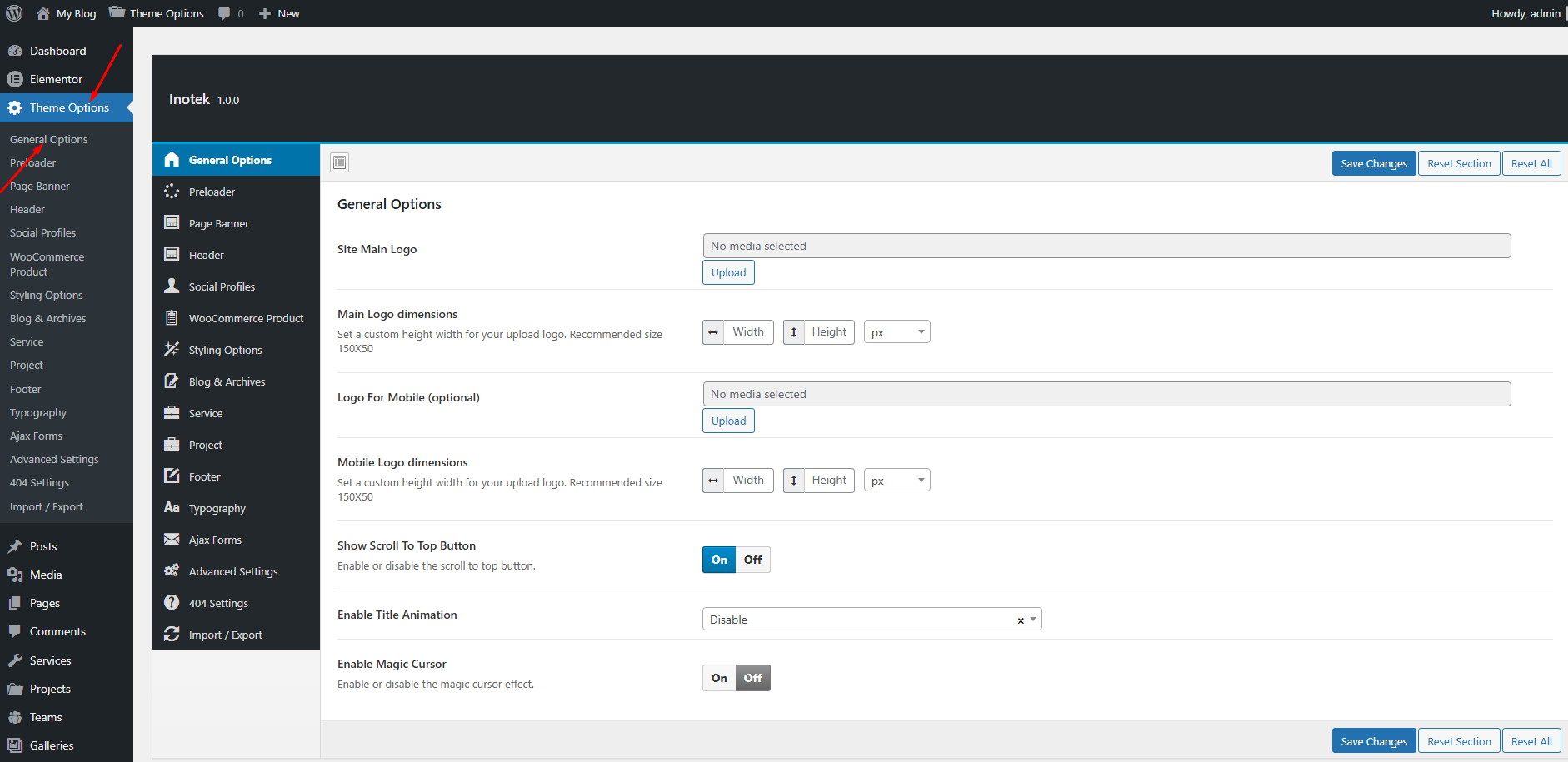The height and width of the screenshot is (762, 1568).
Task: Open the Main Logo dimensions px unit dropdown
Action: [897, 331]
